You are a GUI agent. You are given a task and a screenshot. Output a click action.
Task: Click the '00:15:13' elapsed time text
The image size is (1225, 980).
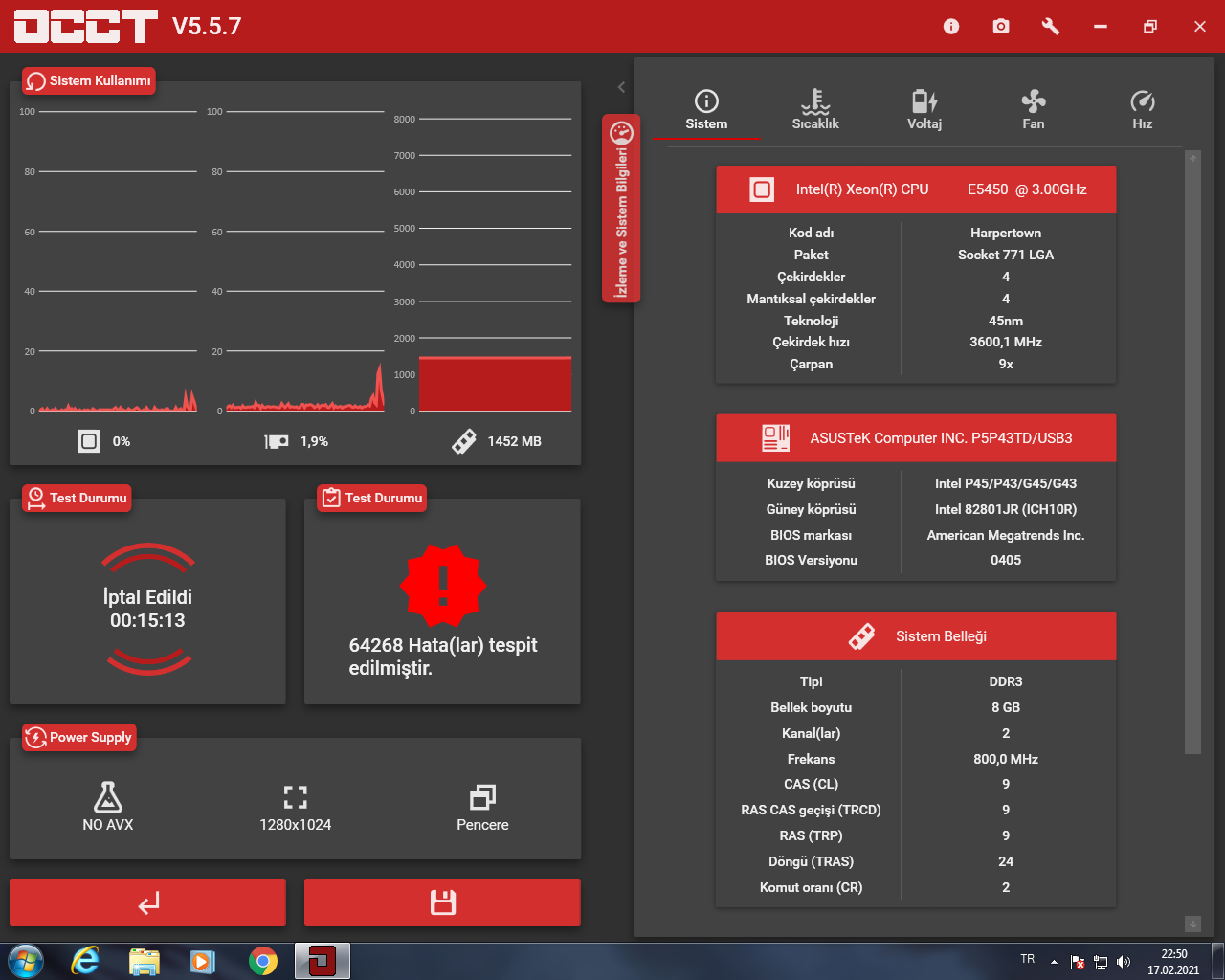[x=147, y=620]
